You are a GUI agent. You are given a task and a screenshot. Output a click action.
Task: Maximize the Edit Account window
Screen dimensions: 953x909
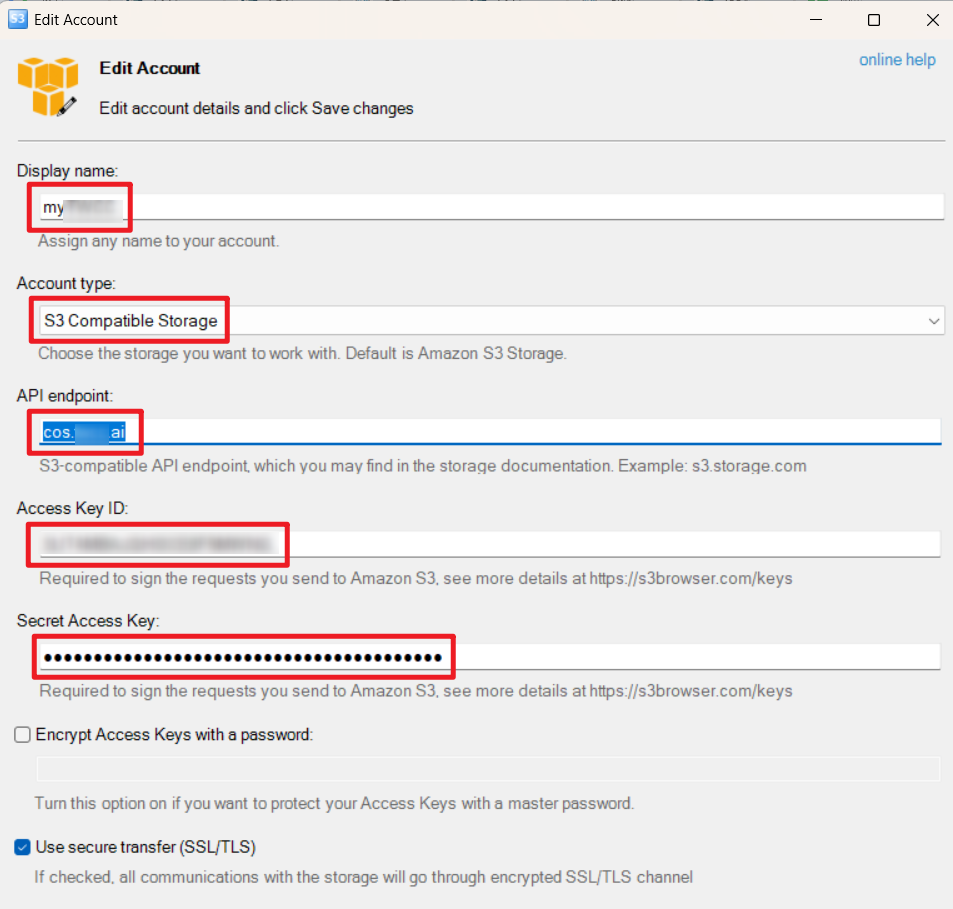tap(874, 20)
